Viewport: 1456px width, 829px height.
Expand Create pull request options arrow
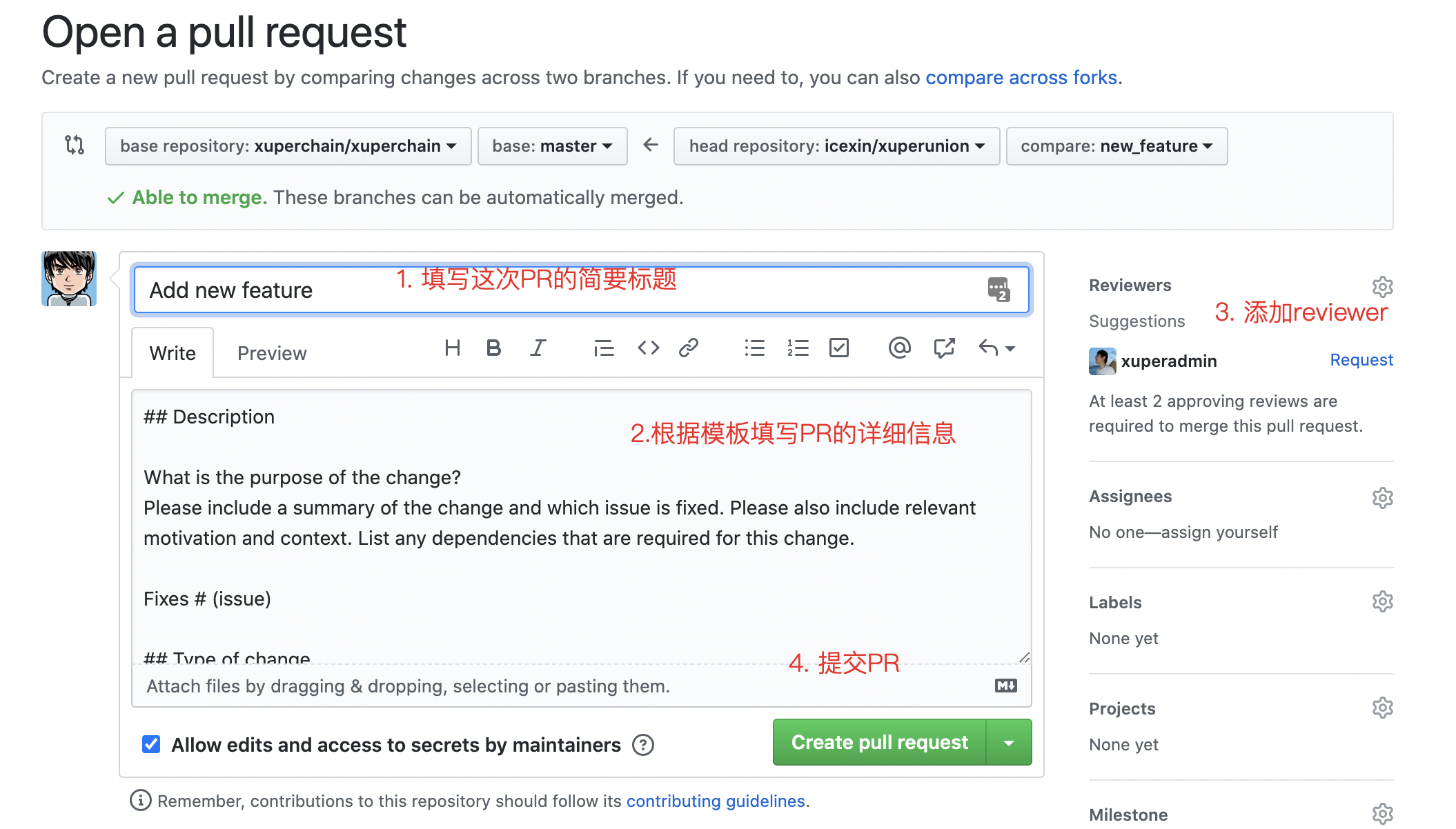pos(1009,743)
